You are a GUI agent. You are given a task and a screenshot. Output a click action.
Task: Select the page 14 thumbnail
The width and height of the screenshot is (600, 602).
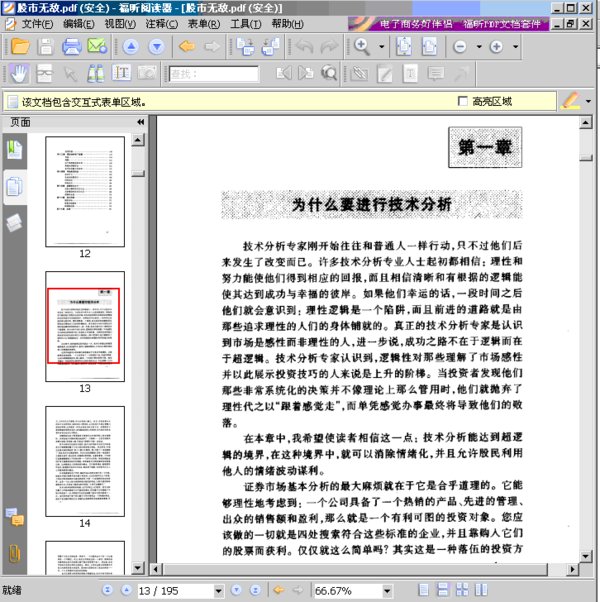pos(85,461)
